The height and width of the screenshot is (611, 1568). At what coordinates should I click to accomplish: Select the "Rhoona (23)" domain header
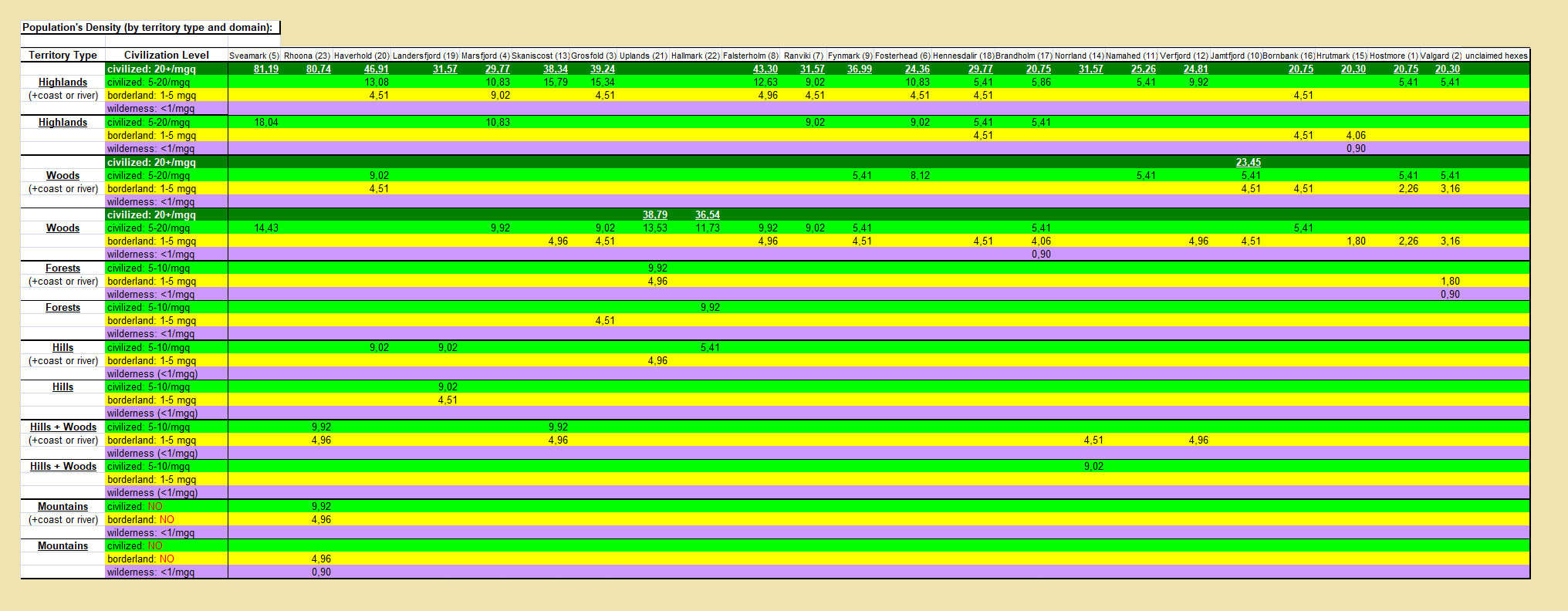tap(306, 56)
